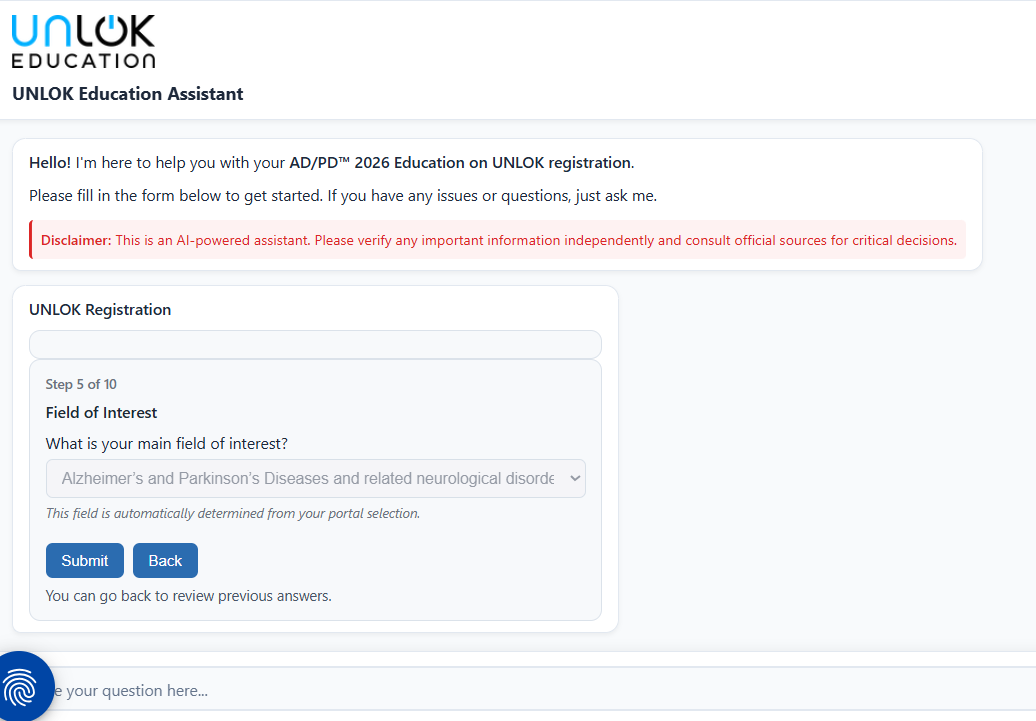Click the Field of Interest section title
This screenshot has height=721, width=1036.
[101, 412]
